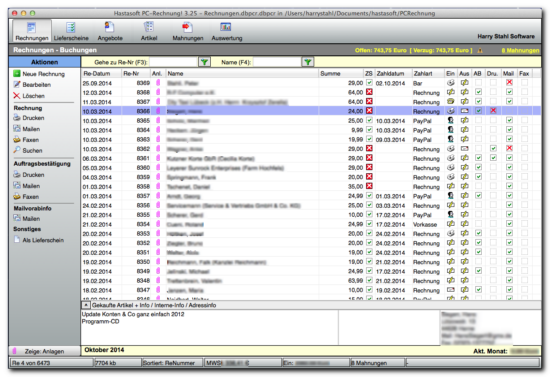Sort by the Zahldatum column header
Screen dimensions: 550x377
point(393,73)
